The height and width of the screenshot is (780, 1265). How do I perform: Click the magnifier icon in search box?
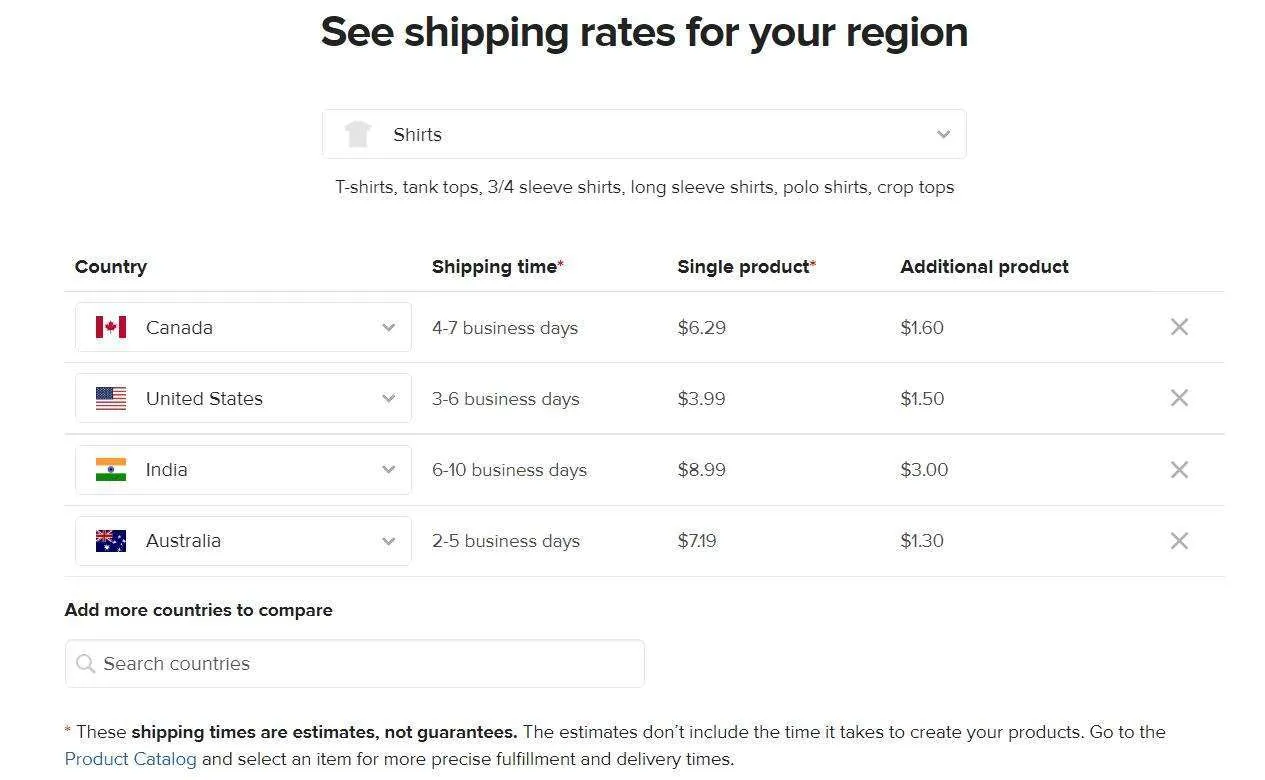click(86, 664)
